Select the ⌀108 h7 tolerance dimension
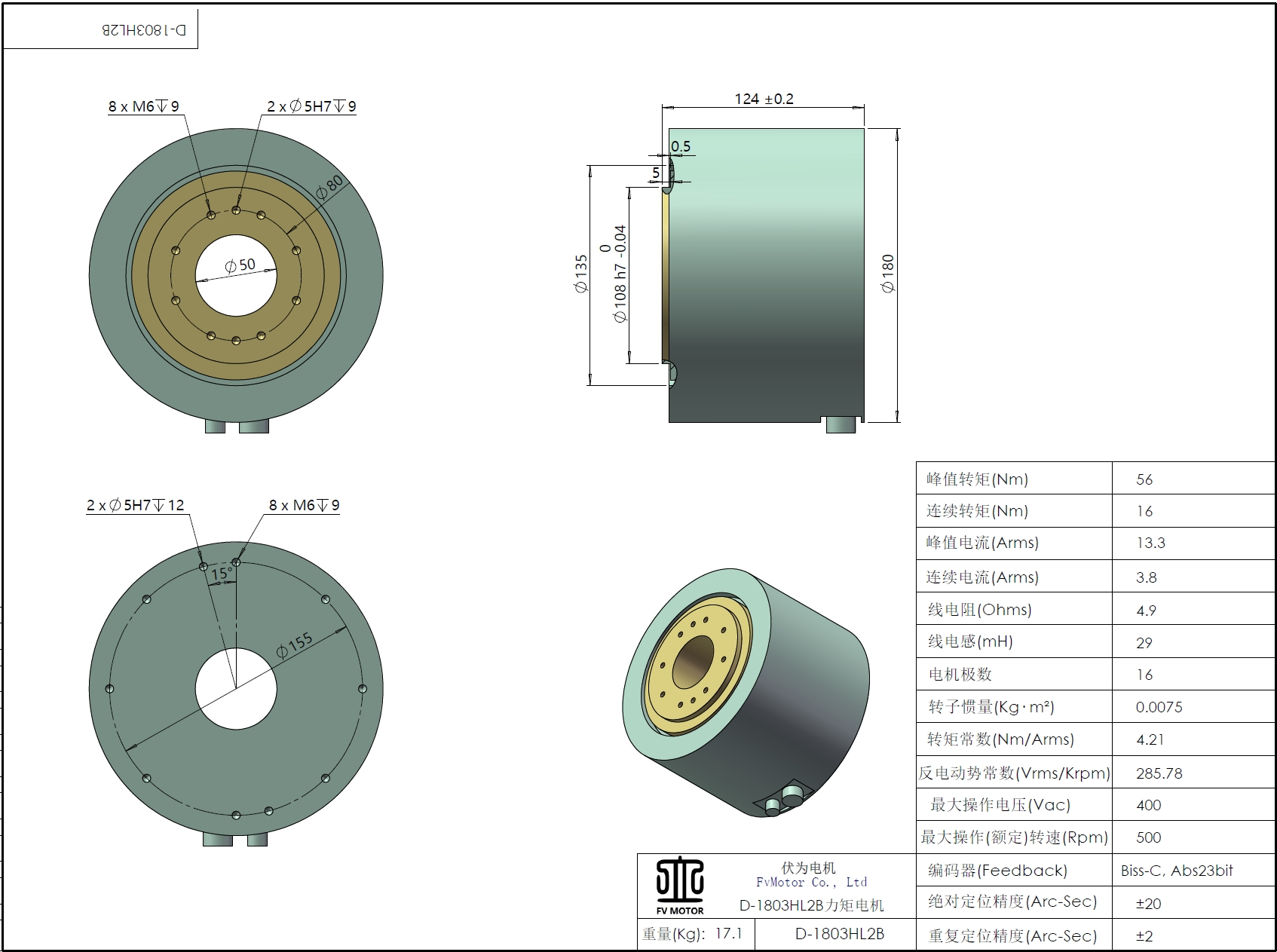Viewport: 1277px width, 952px height. click(615, 274)
